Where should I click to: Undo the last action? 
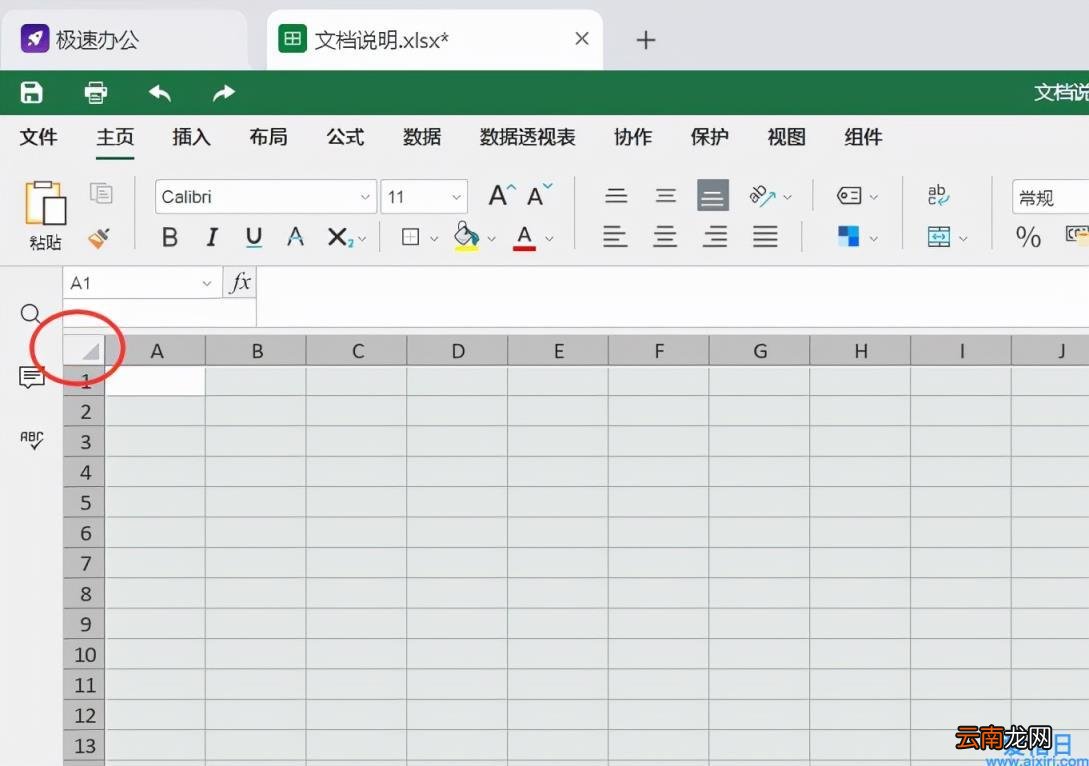point(160,92)
